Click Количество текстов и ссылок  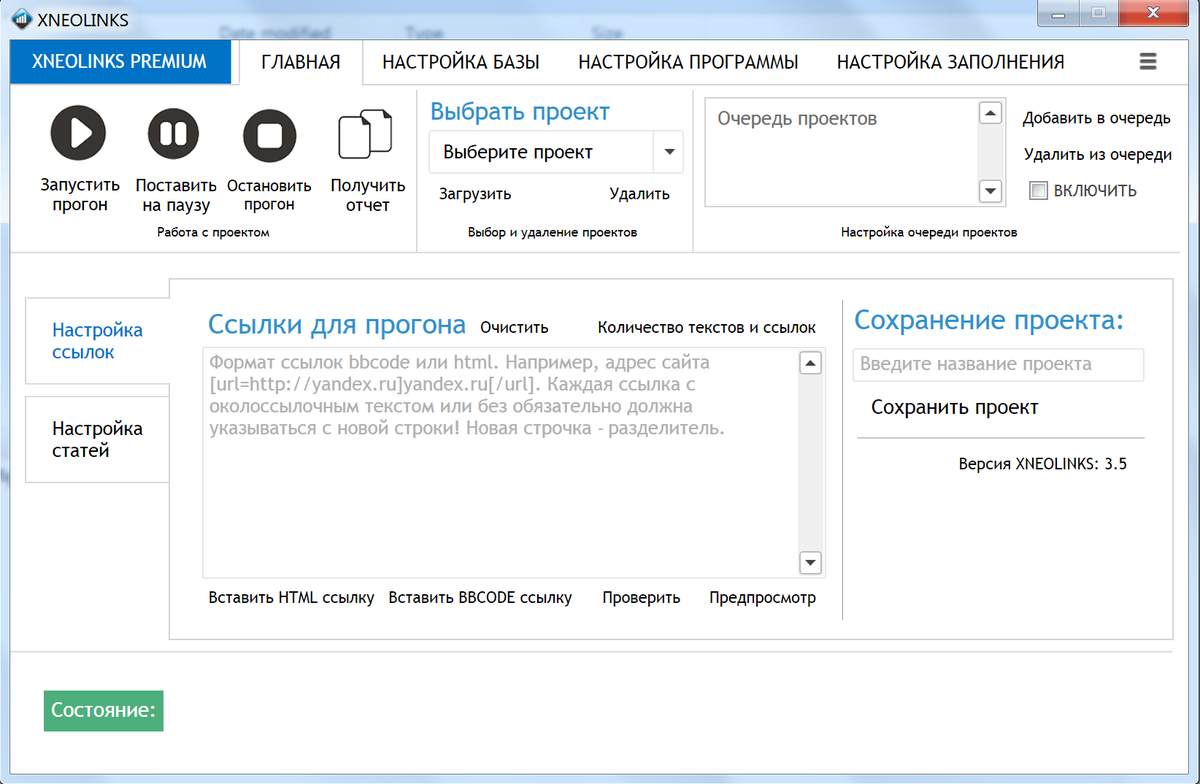click(x=706, y=327)
